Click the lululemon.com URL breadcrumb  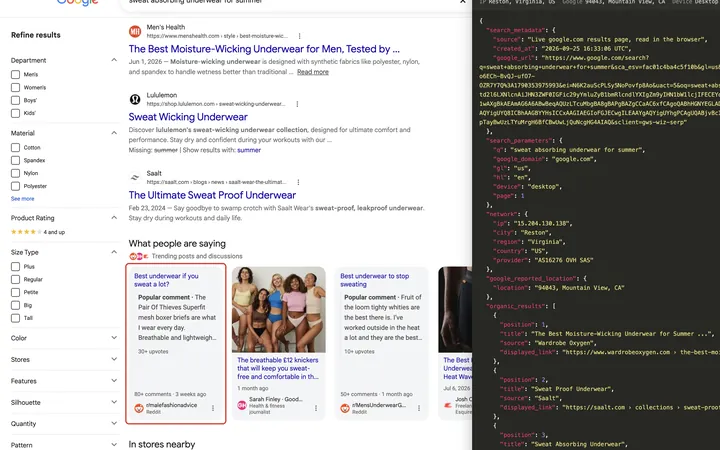tap(216, 104)
